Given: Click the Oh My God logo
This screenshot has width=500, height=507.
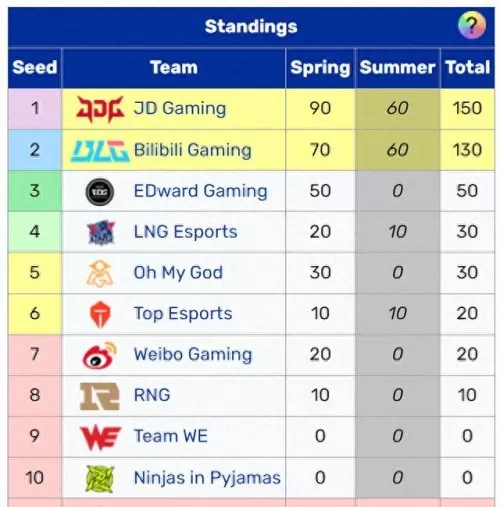Looking at the screenshot, I should click(100, 274).
